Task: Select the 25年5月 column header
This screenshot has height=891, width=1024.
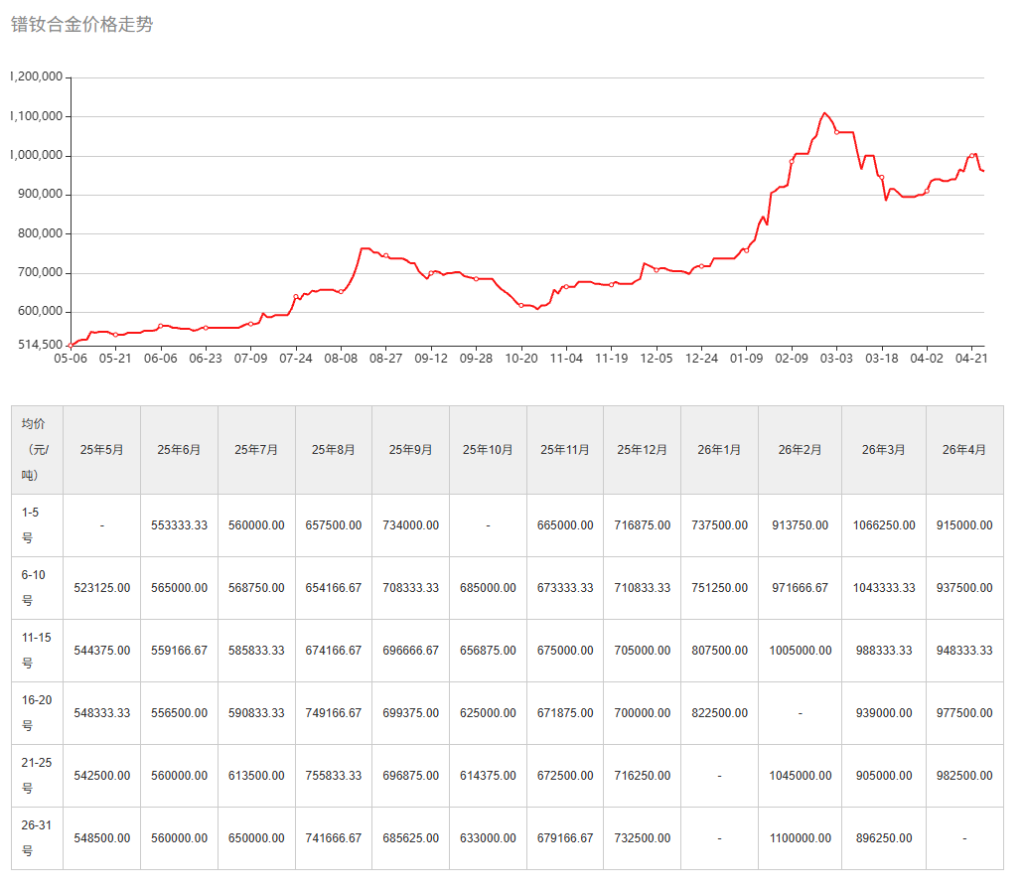Action: tap(101, 450)
